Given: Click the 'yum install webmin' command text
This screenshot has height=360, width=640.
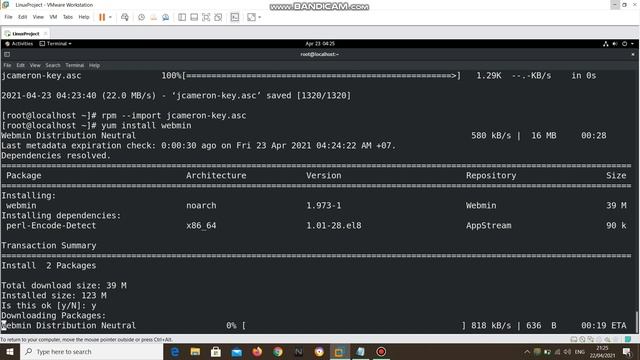Looking at the screenshot, I should click(147, 126).
